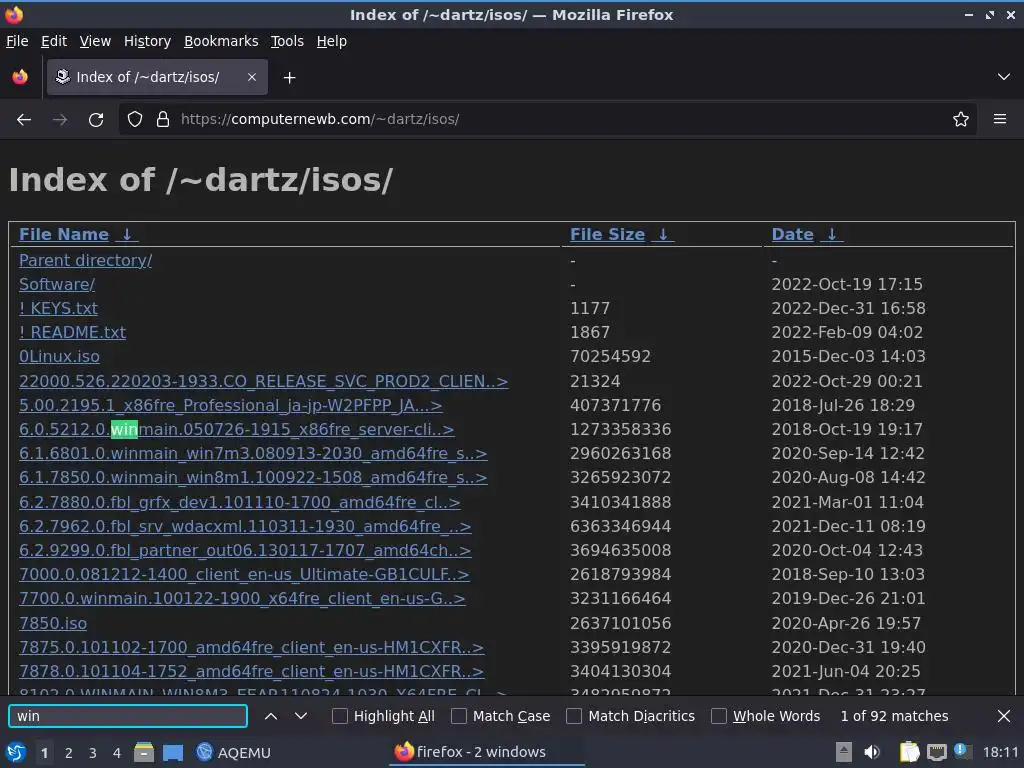1024x768 pixels.
Task: Open the volume speaker tray icon
Action: pos(872,752)
